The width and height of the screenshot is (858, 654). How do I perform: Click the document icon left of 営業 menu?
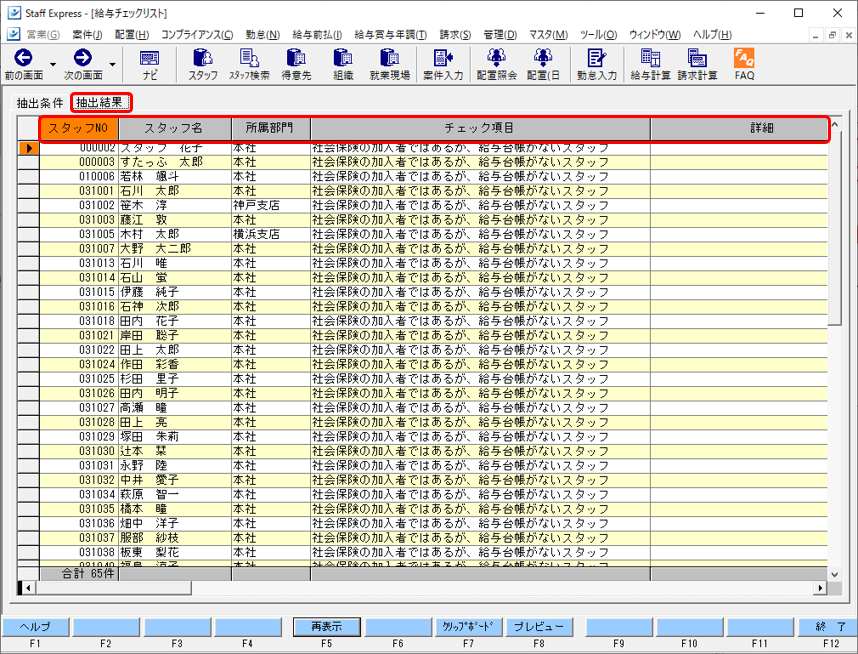(13, 34)
